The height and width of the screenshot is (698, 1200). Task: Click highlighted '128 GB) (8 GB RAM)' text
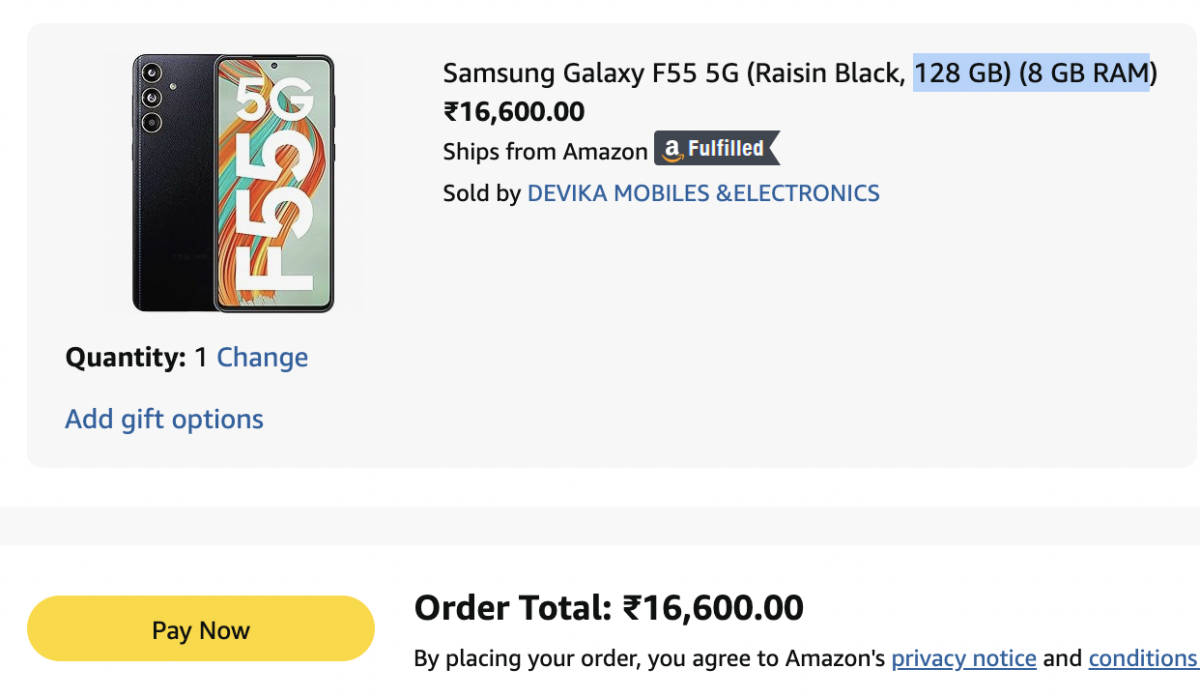(1031, 73)
